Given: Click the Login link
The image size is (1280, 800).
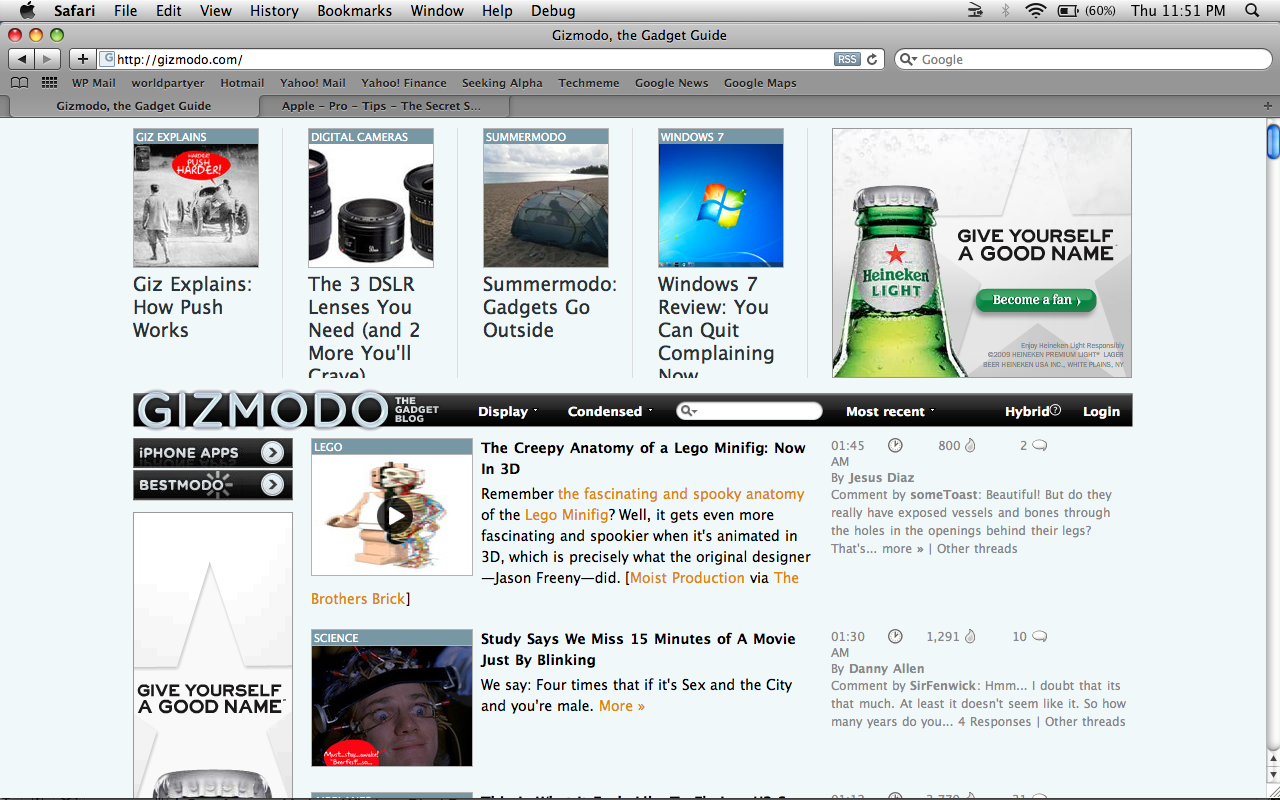Looking at the screenshot, I should [x=1101, y=411].
